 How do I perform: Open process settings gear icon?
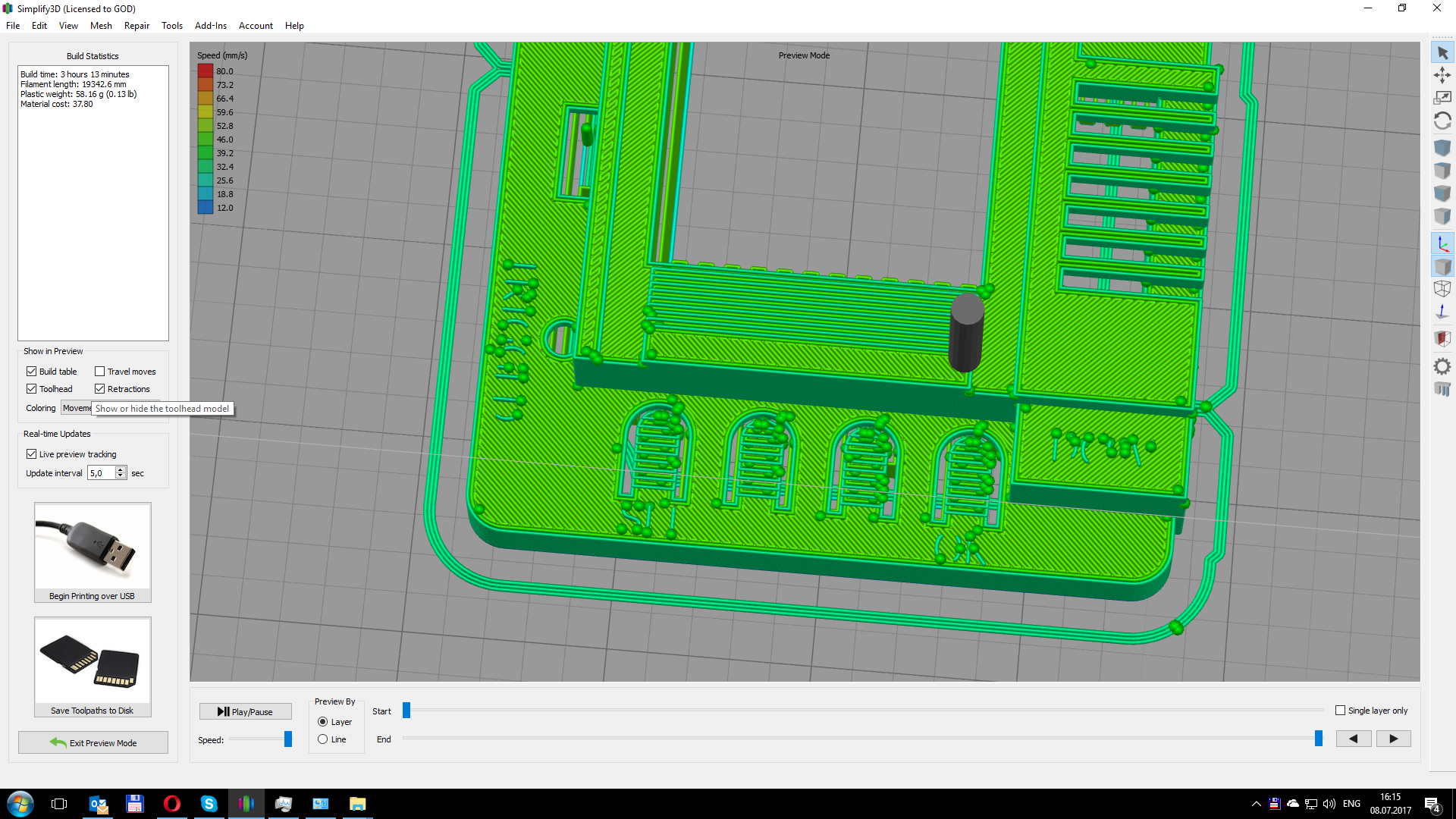[1442, 367]
